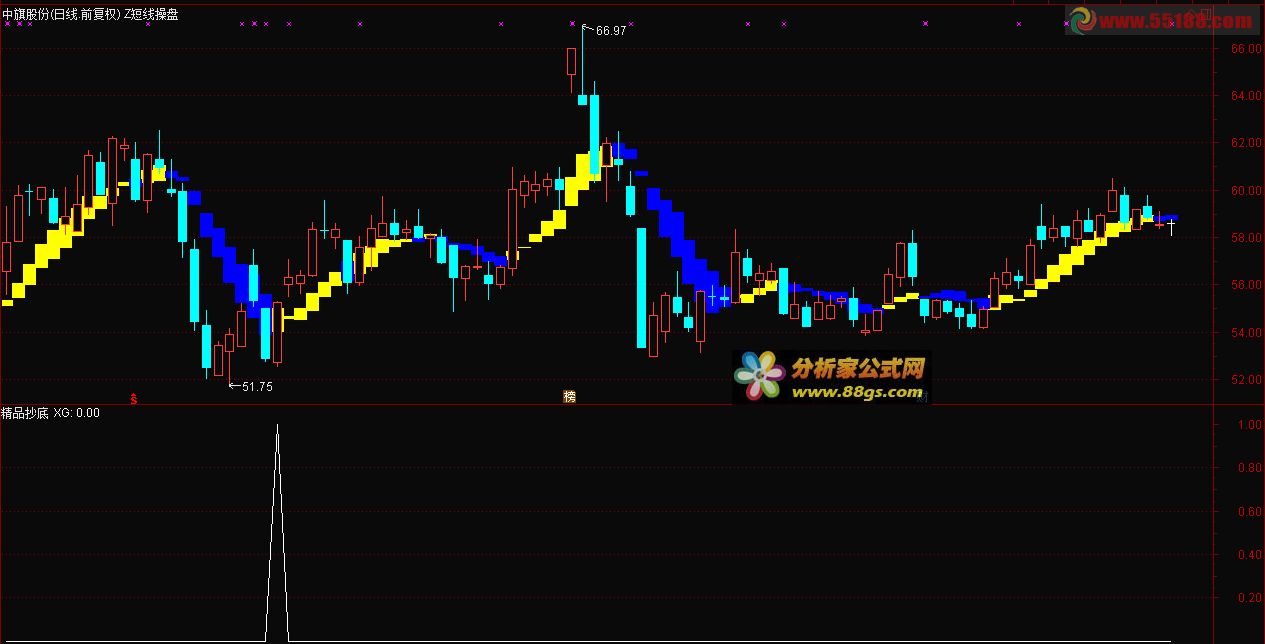Click the 51.75 low price label
The width and height of the screenshot is (1265, 644).
[x=257, y=386]
